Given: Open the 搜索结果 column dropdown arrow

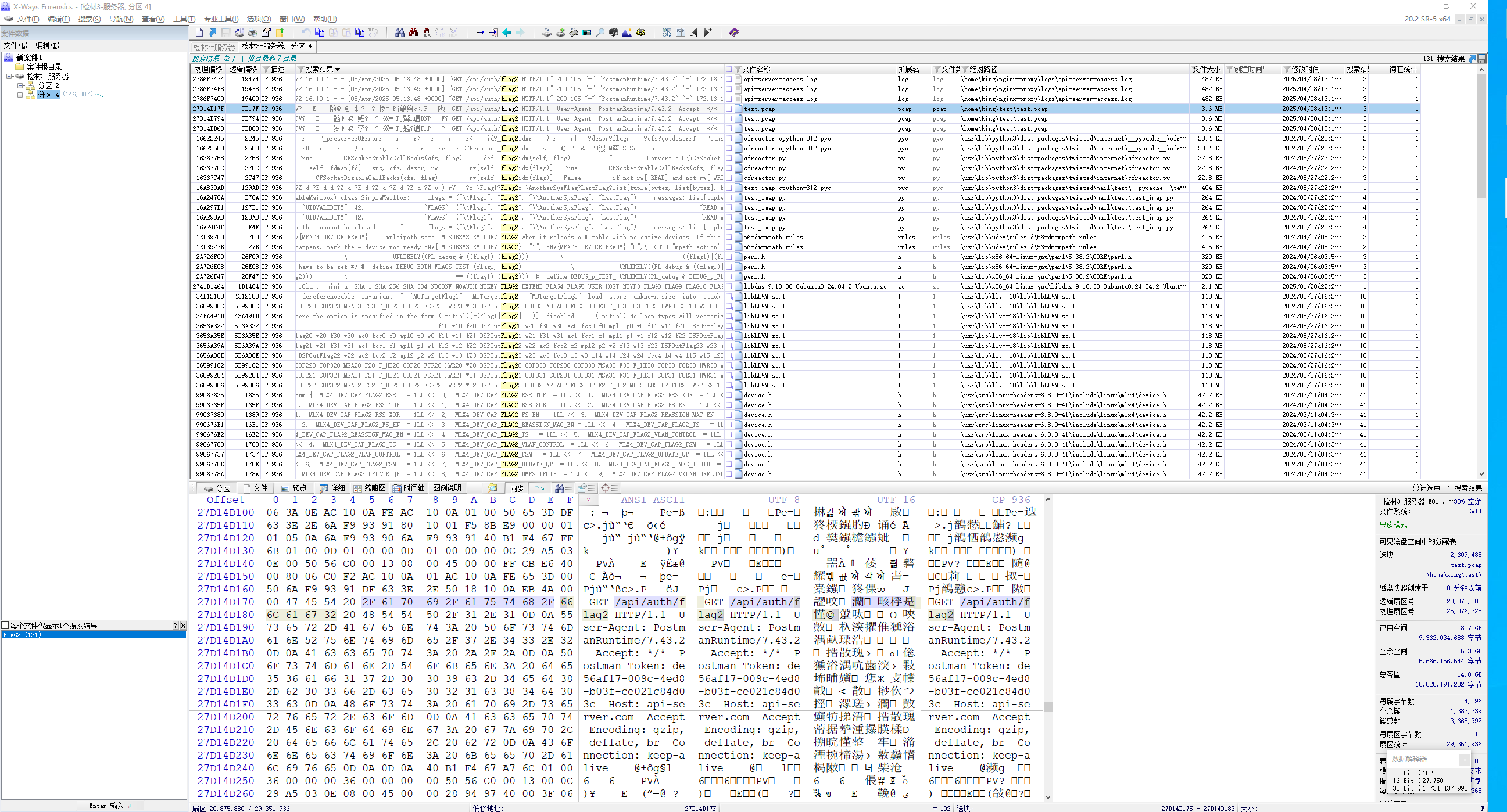Looking at the screenshot, I should (337, 69).
